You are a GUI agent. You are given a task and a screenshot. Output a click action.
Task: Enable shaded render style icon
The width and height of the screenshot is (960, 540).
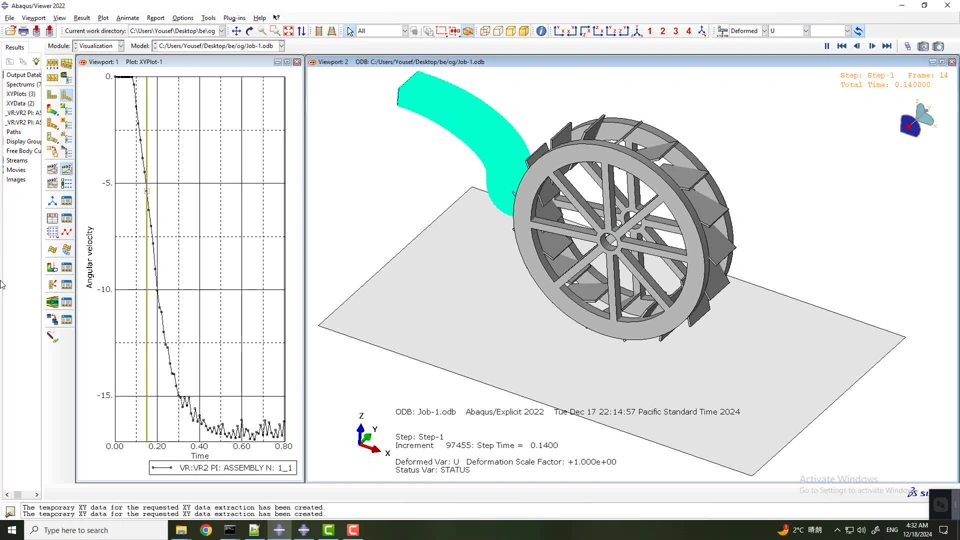524,31
